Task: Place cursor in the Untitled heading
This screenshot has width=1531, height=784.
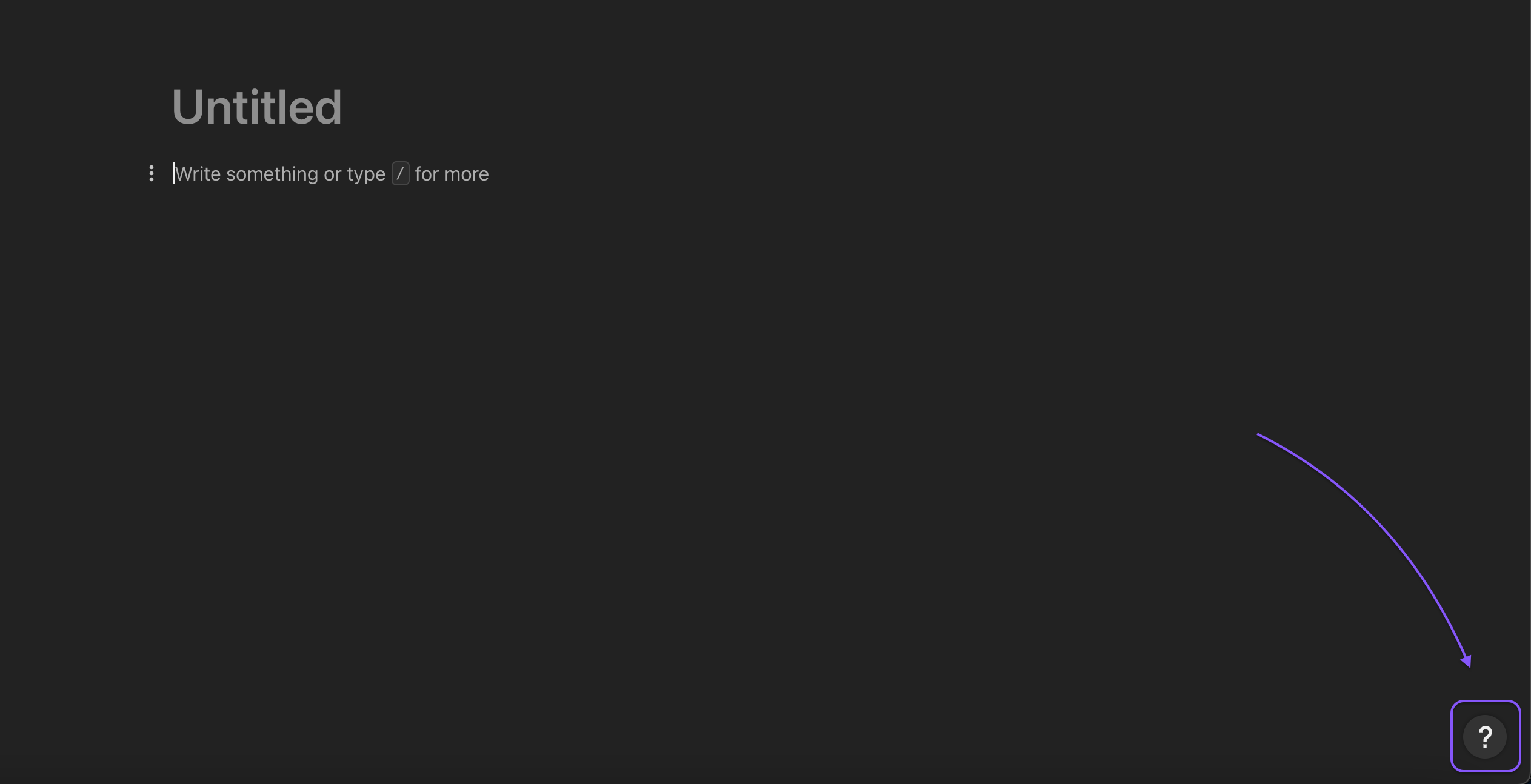Action: click(x=257, y=107)
